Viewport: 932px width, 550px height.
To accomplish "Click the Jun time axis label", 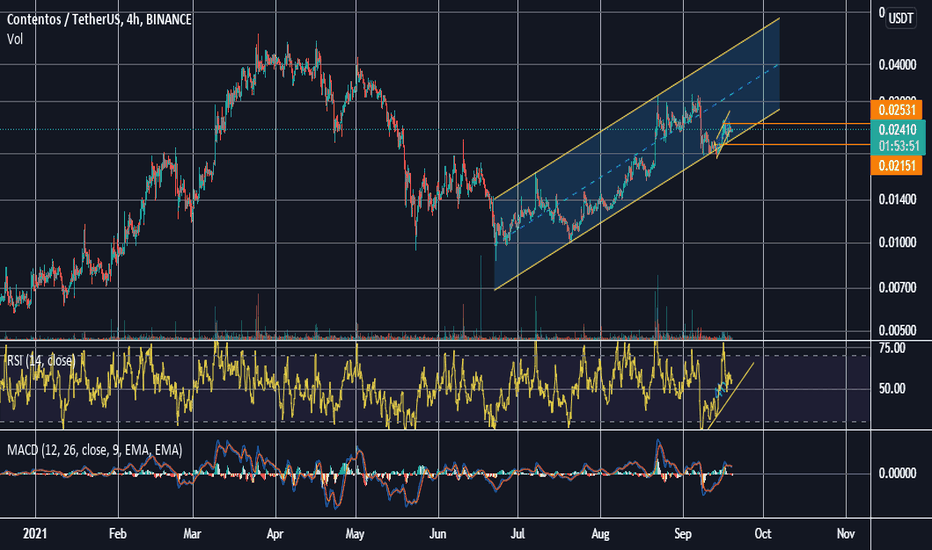I will (437, 533).
